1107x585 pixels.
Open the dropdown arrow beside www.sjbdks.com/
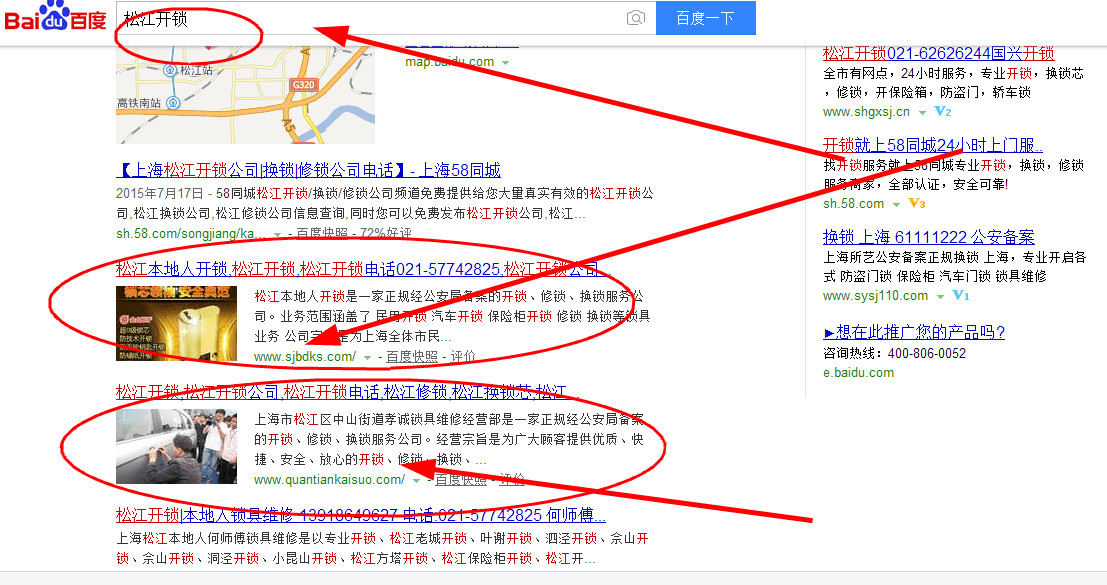click(367, 358)
